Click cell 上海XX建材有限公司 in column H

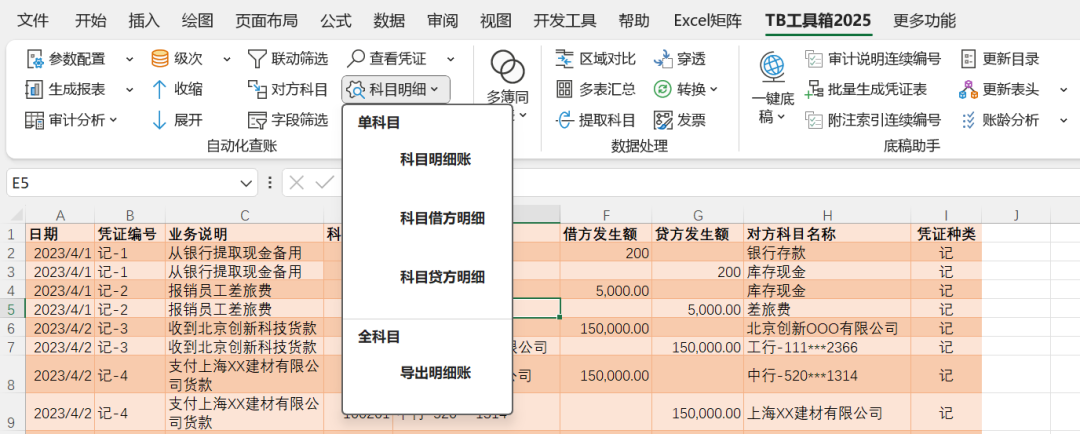click(827, 413)
